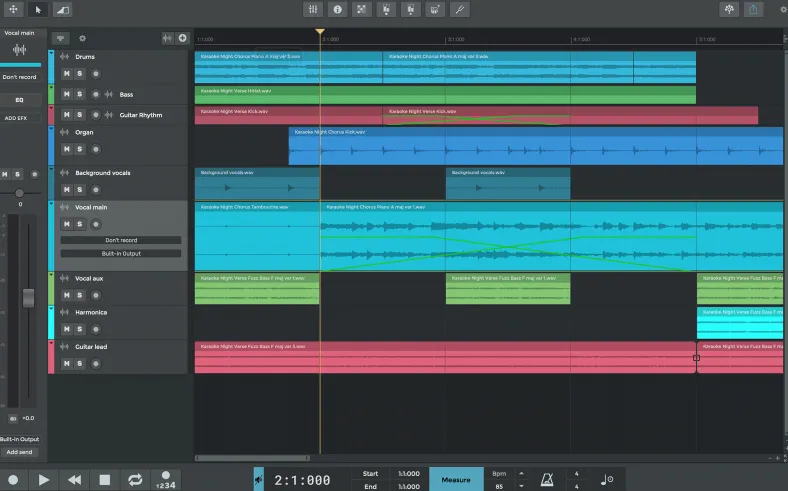Click the Drums track waveform icon
Viewport: 788px width, 491px height.
(64, 56)
